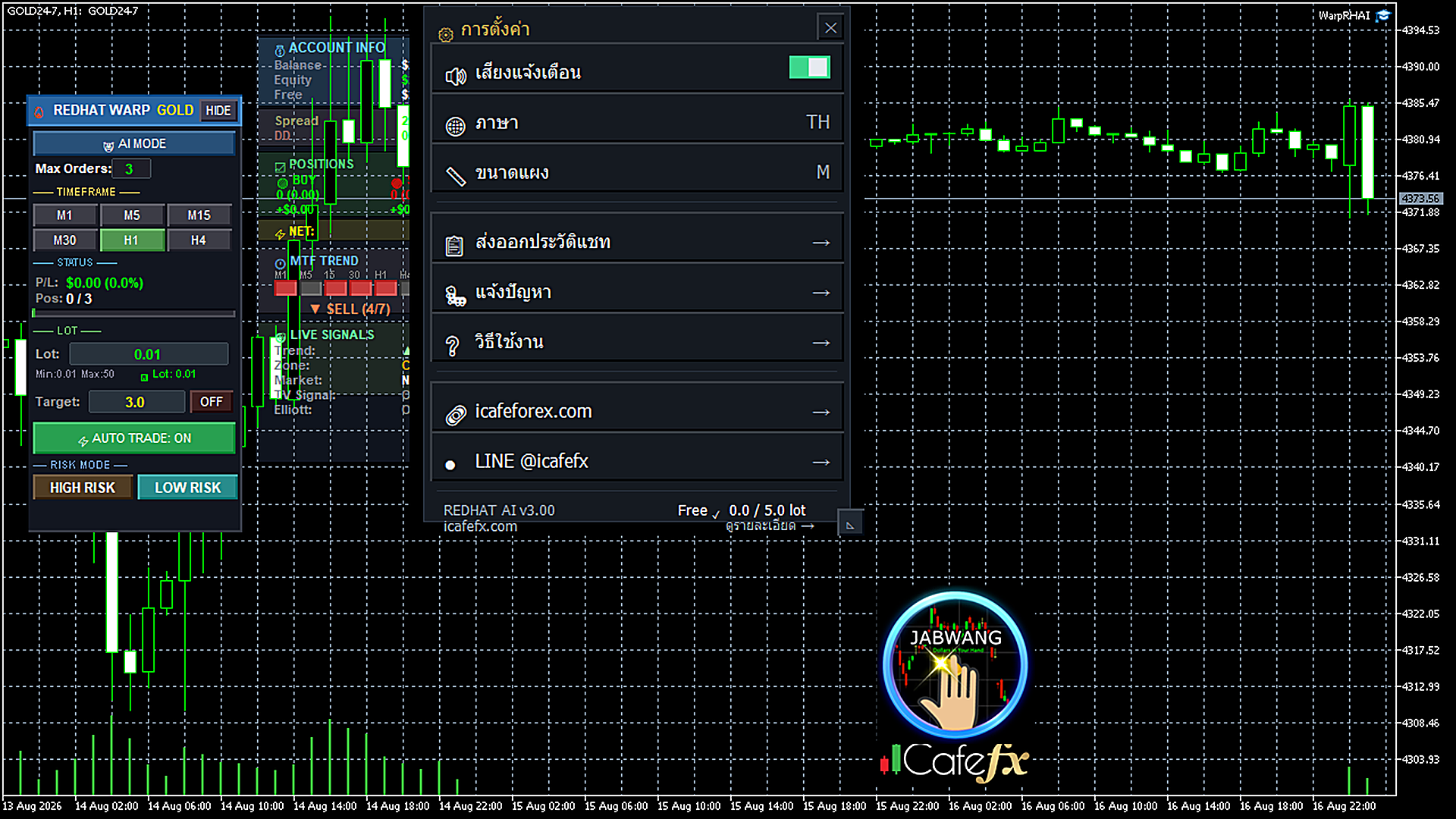Click the Lot input field showing 0.01
The height and width of the screenshot is (819, 1456).
149,354
